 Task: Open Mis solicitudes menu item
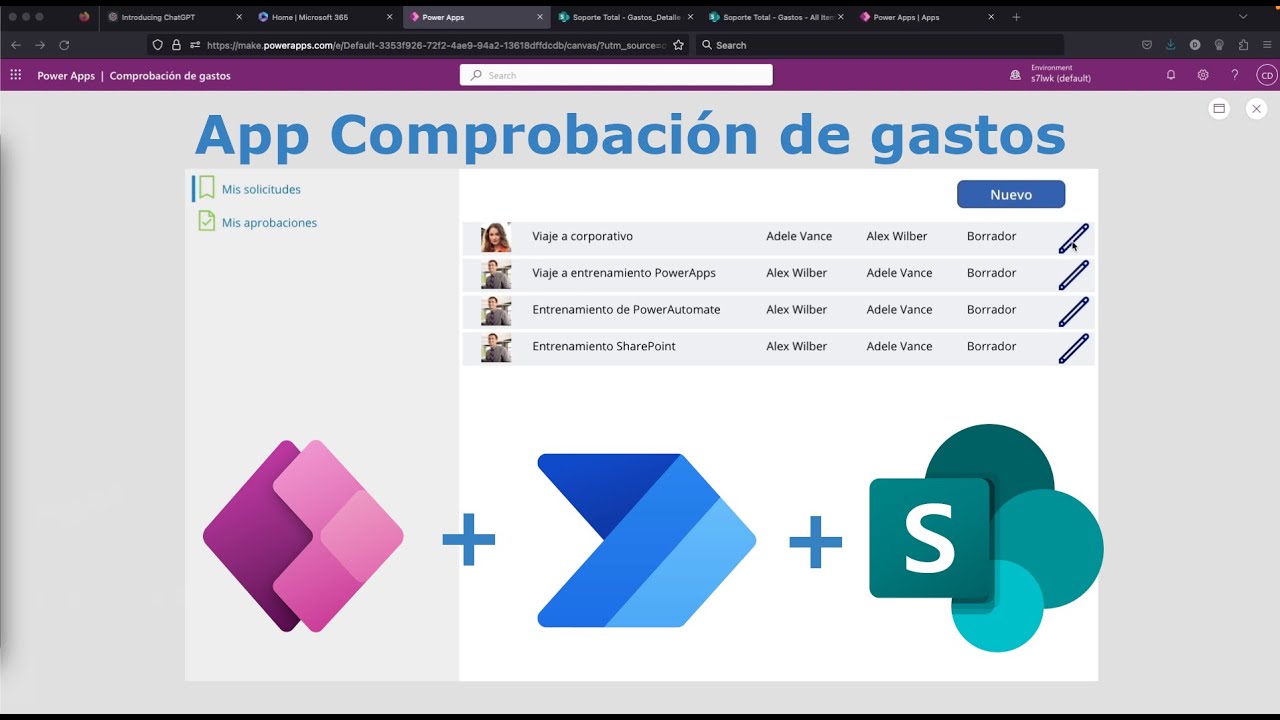(x=261, y=189)
